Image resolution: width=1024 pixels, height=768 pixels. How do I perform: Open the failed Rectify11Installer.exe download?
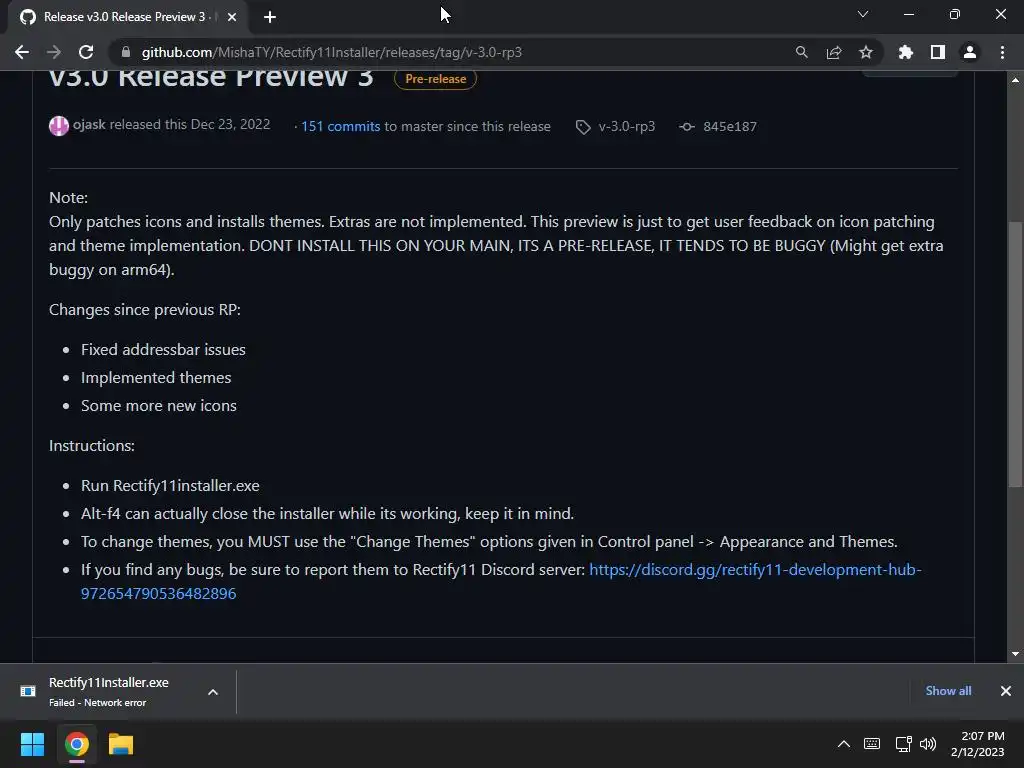[108, 682]
